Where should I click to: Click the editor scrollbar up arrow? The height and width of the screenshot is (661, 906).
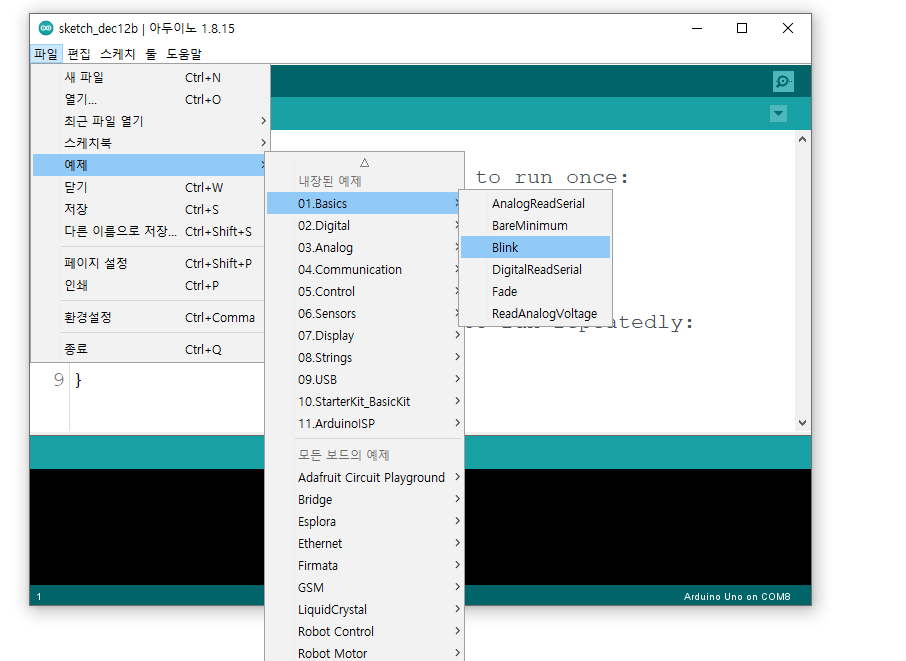(x=802, y=139)
